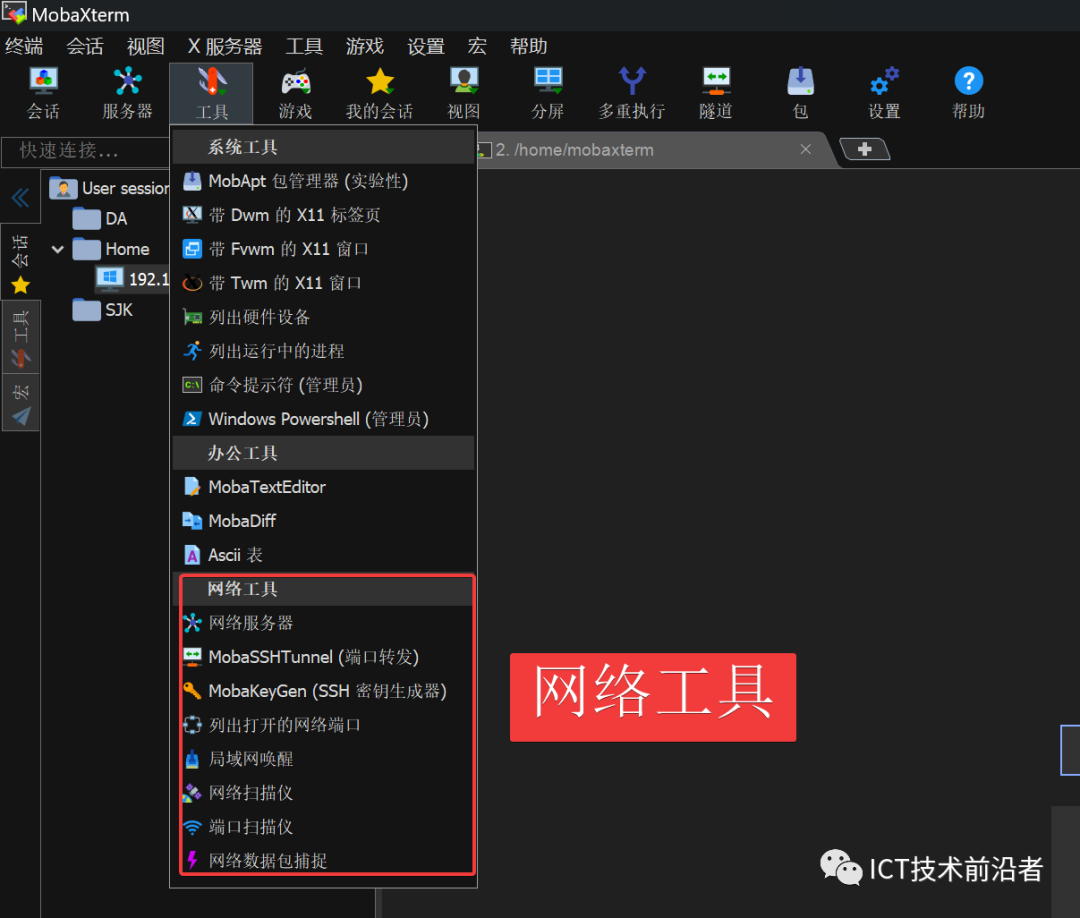Launch MobApt 包管理器 (实验性)

(323, 181)
